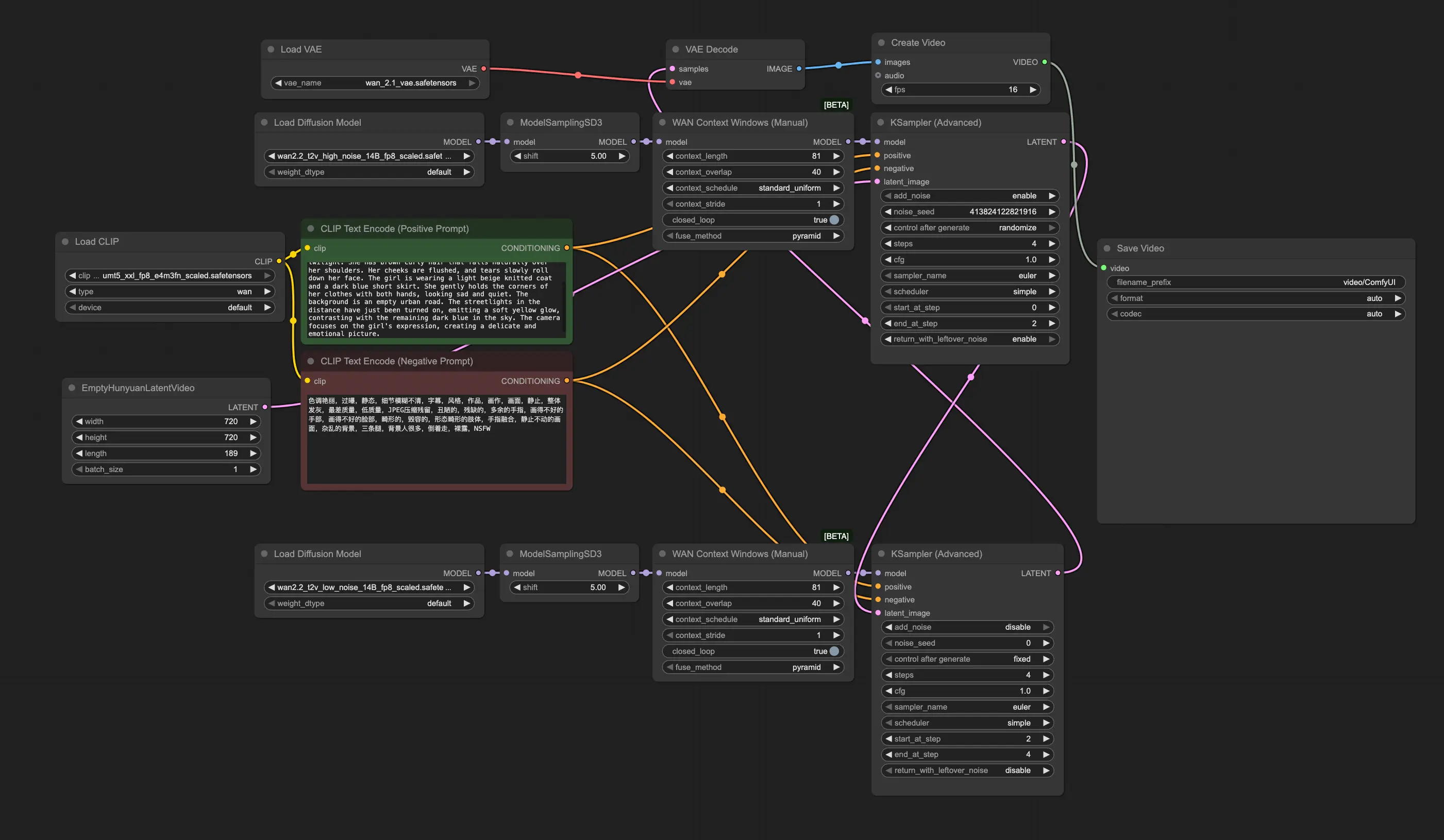Increase fps with the right arrow in Create Video

coord(1033,90)
